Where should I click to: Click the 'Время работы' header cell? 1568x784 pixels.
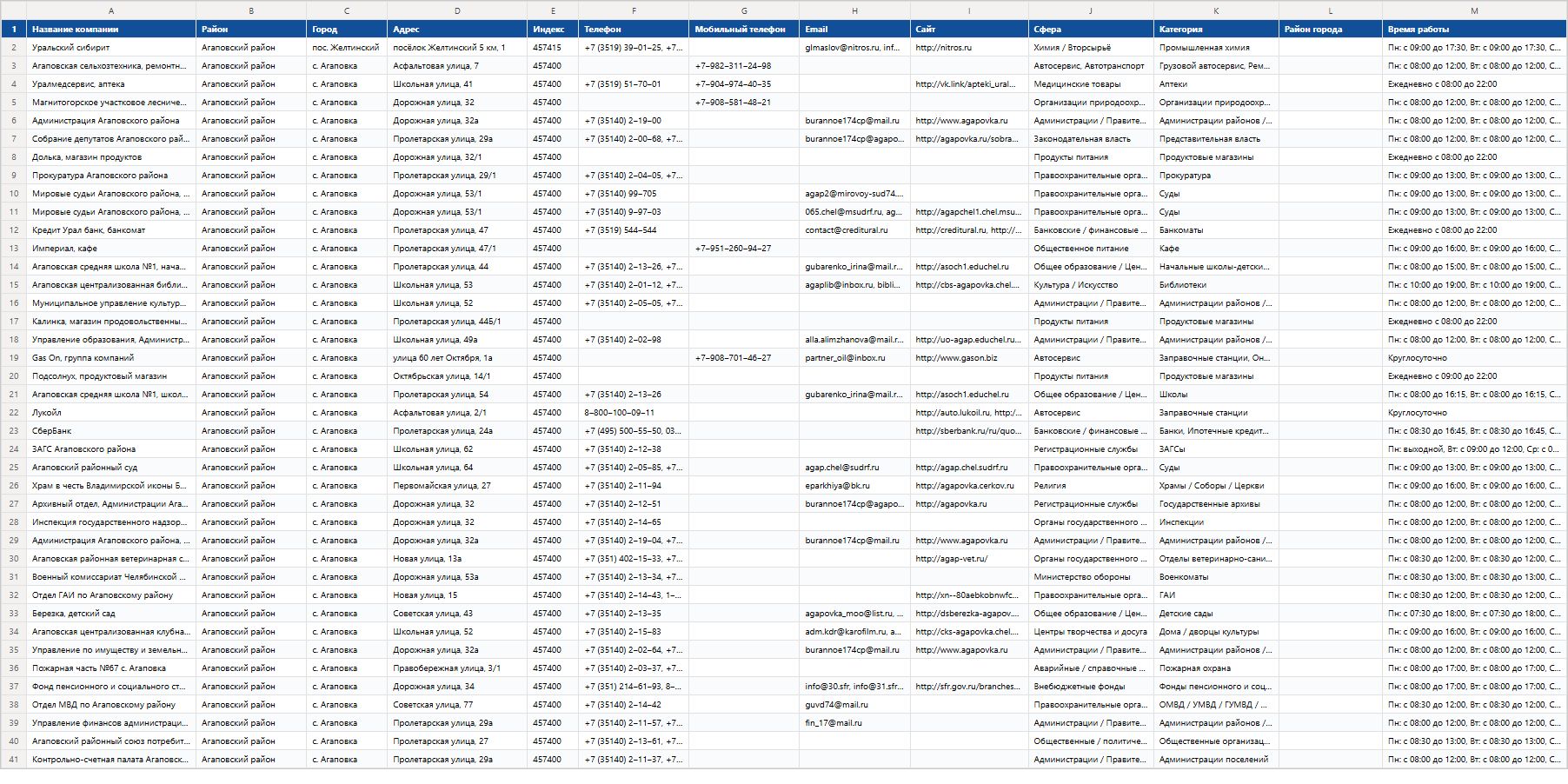(x=1474, y=30)
